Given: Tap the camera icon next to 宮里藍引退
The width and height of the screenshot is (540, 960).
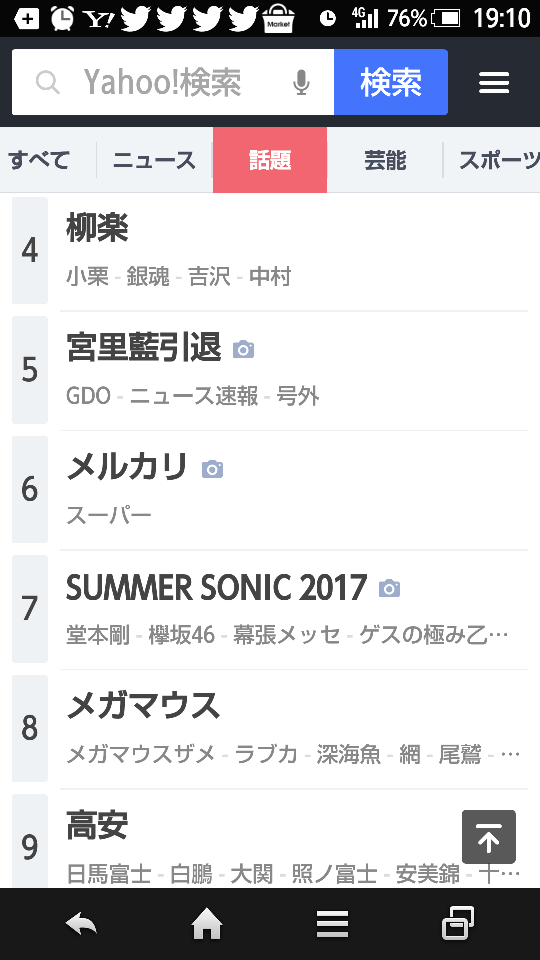Looking at the screenshot, I should pyautogui.click(x=243, y=349).
